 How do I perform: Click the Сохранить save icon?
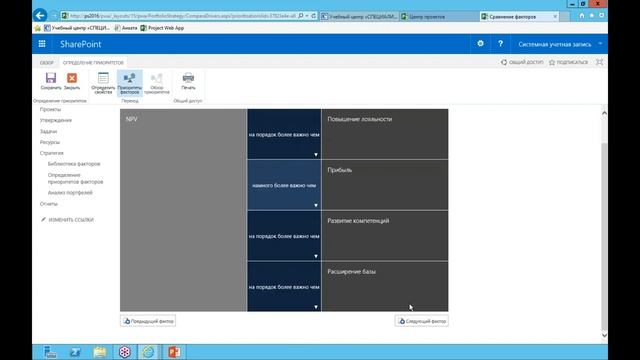pos(51,78)
